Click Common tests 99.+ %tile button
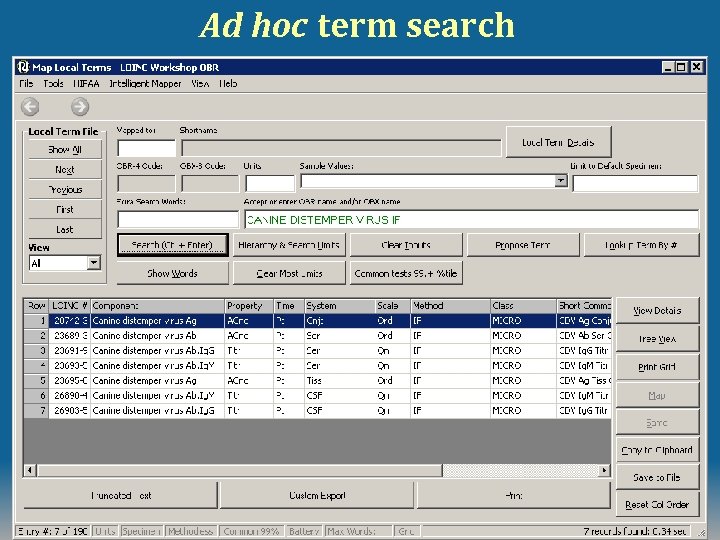720x540 pixels. pos(406,273)
